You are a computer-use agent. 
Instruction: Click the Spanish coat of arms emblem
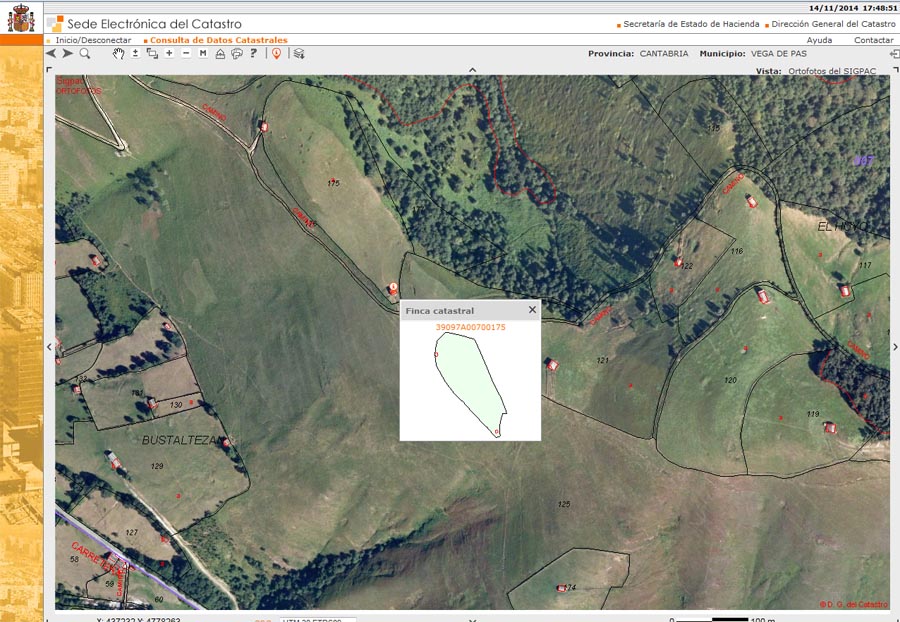[x=21, y=18]
